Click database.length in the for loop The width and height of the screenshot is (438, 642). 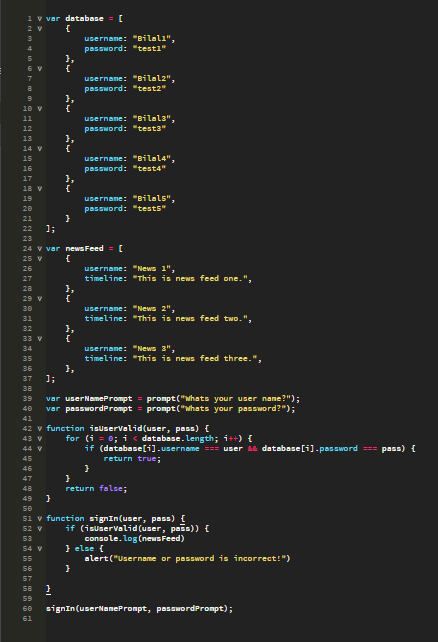[178, 439]
